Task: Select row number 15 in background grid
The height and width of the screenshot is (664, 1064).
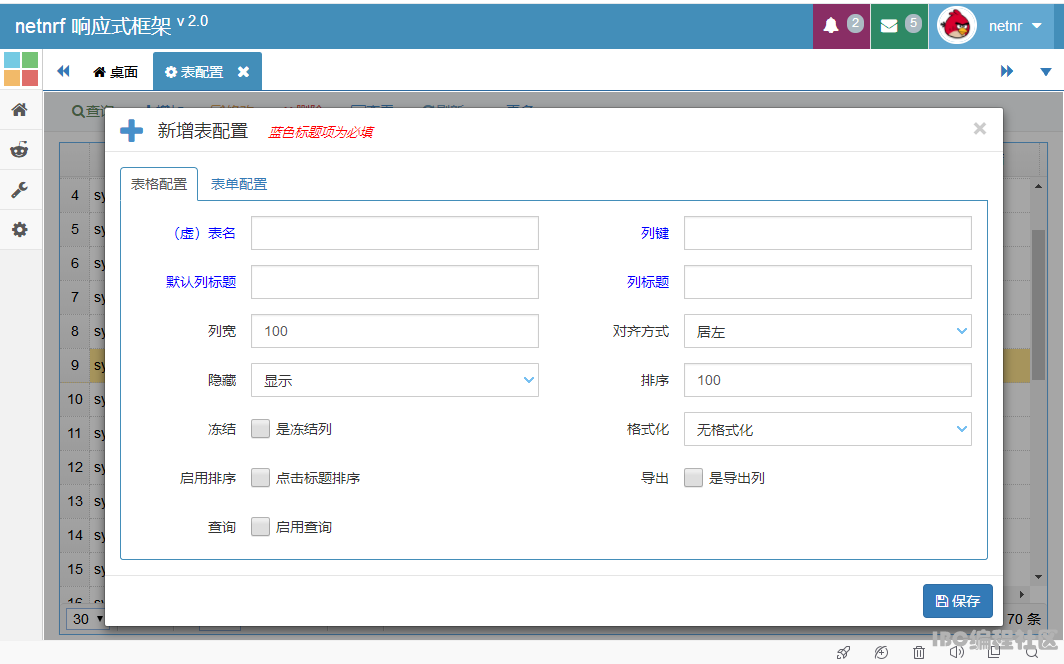Action: point(75,569)
